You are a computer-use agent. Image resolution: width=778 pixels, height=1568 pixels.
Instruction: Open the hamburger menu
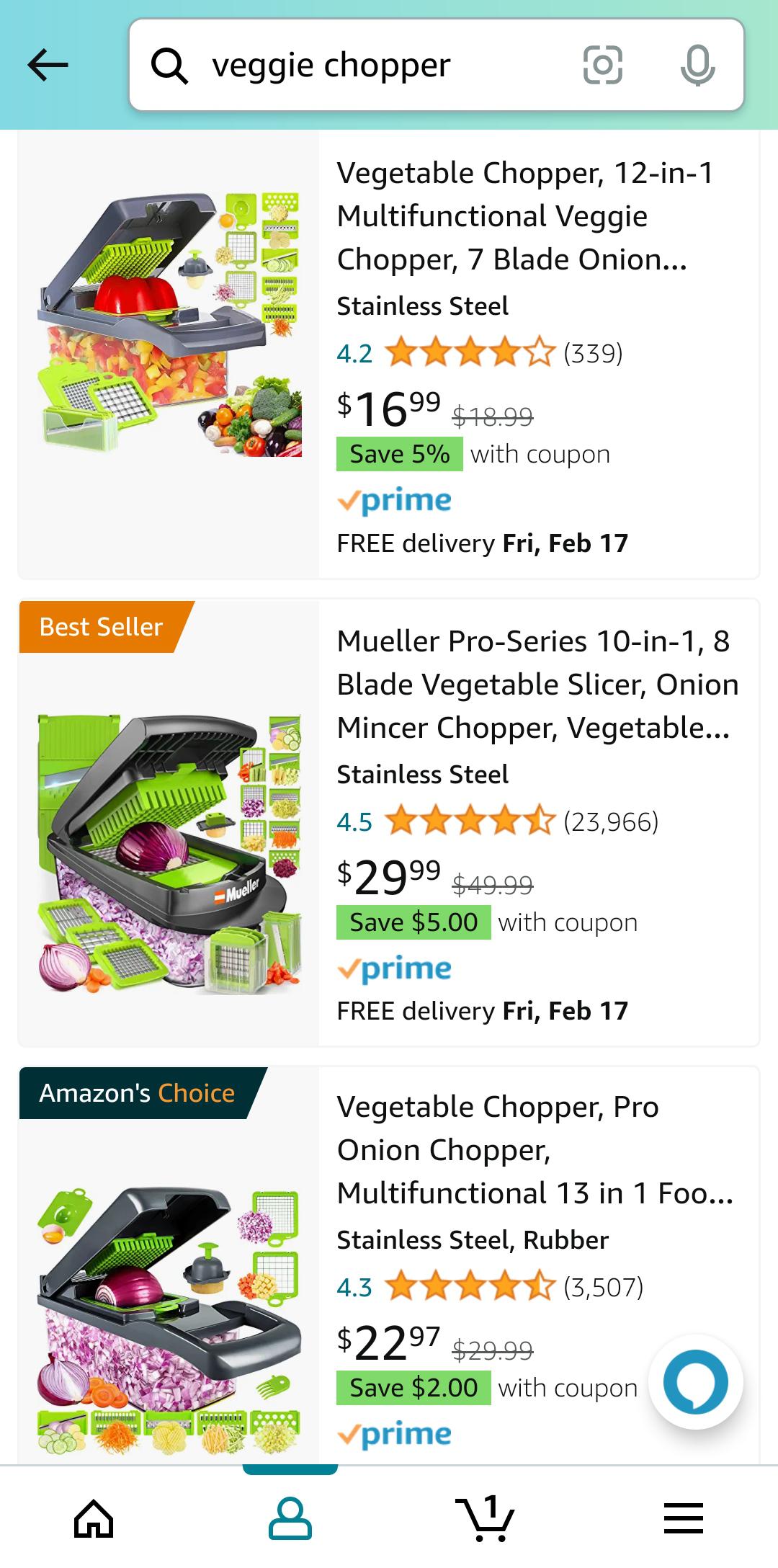(x=683, y=1518)
